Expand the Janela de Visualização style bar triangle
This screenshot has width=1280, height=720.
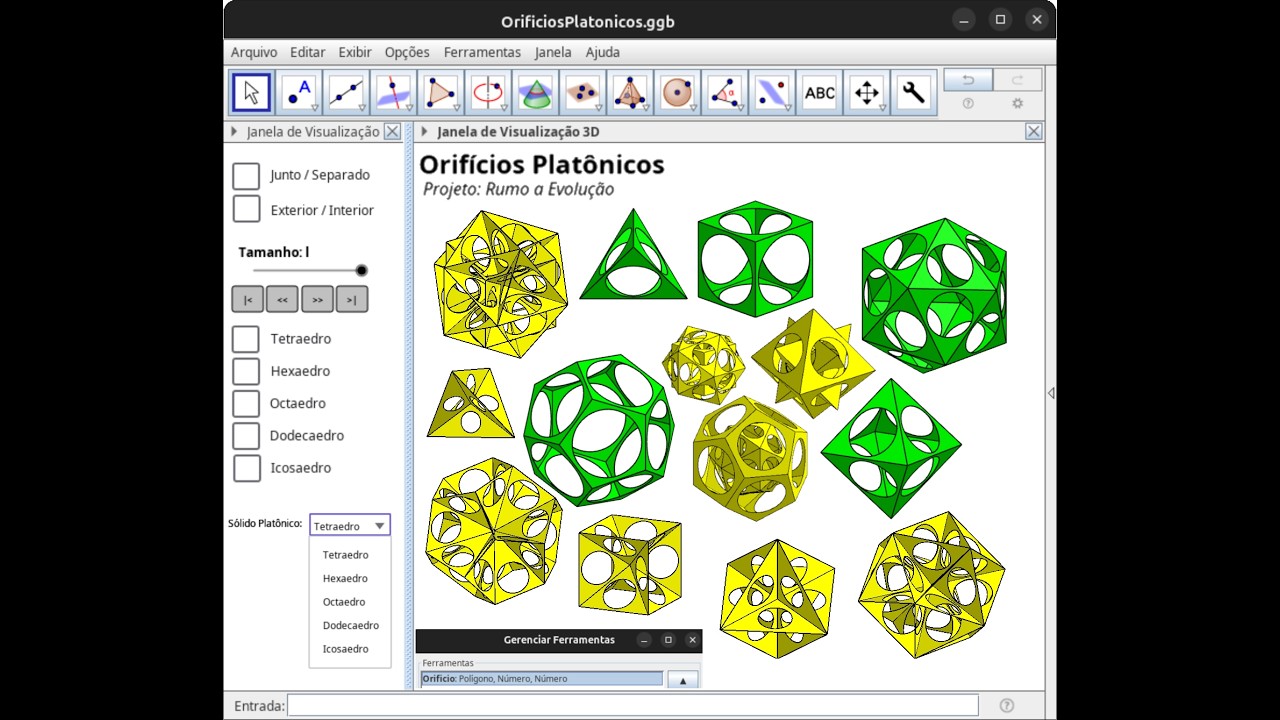[234, 131]
